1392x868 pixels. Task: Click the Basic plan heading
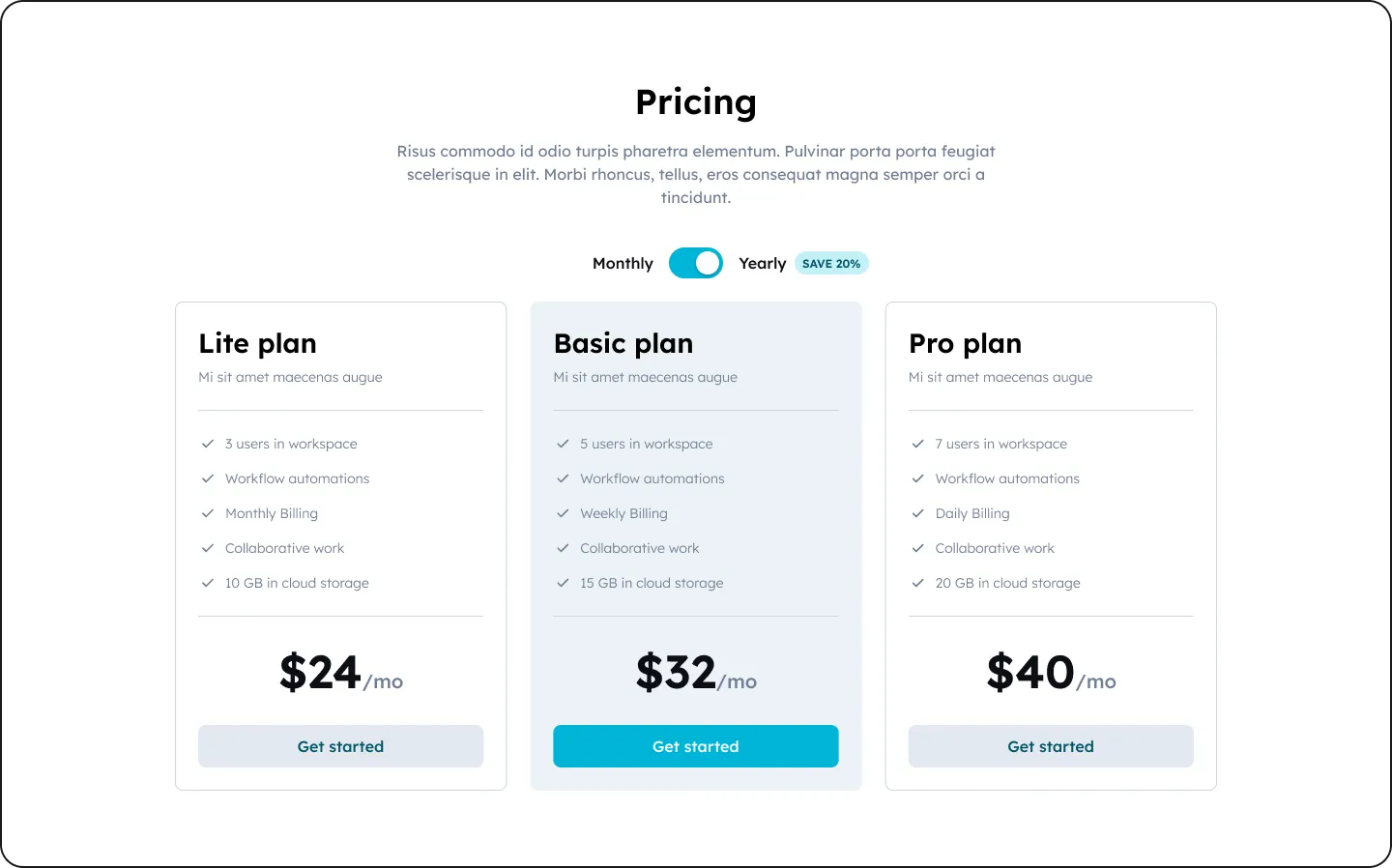click(x=623, y=343)
